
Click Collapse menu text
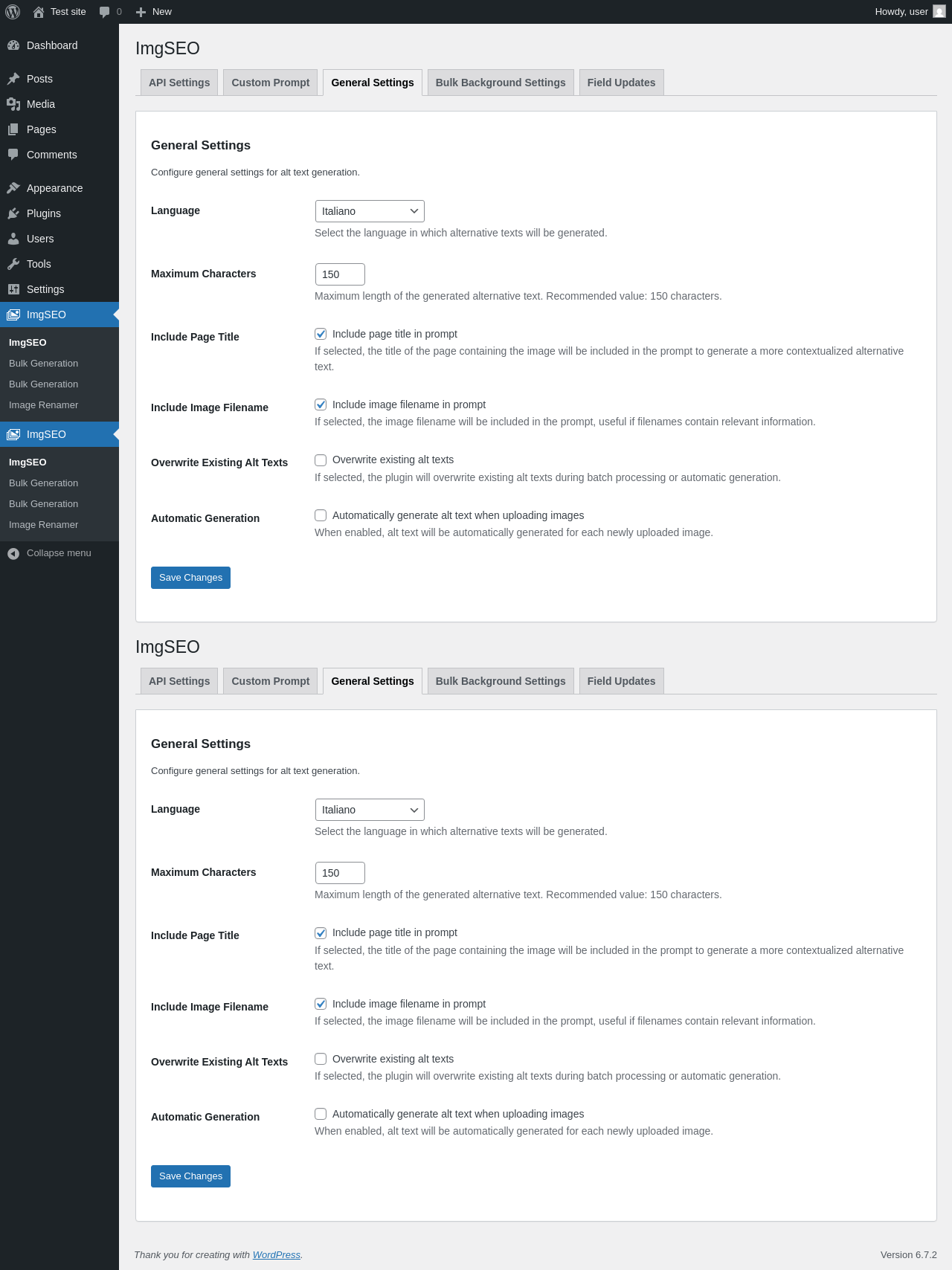[59, 553]
